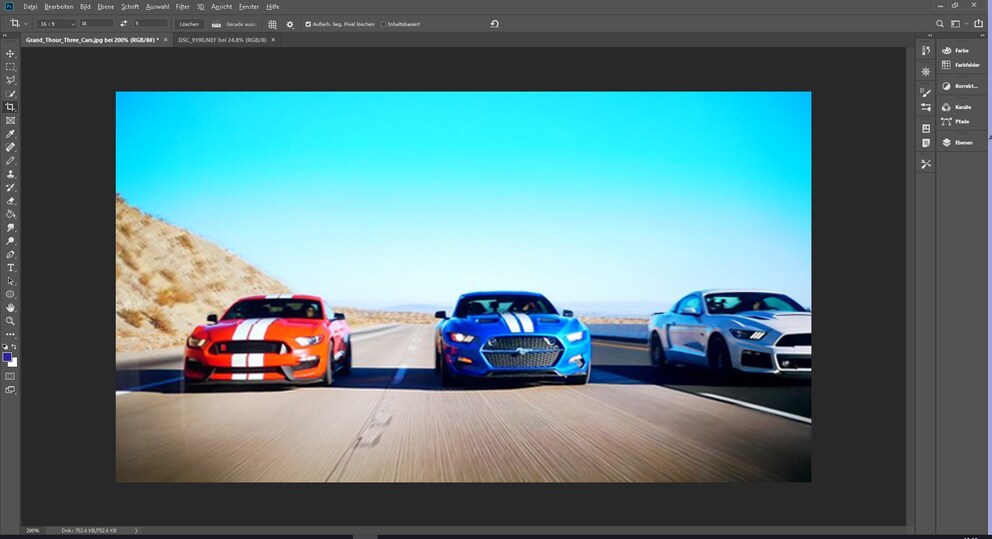Select the Zoom tool

coord(10,321)
